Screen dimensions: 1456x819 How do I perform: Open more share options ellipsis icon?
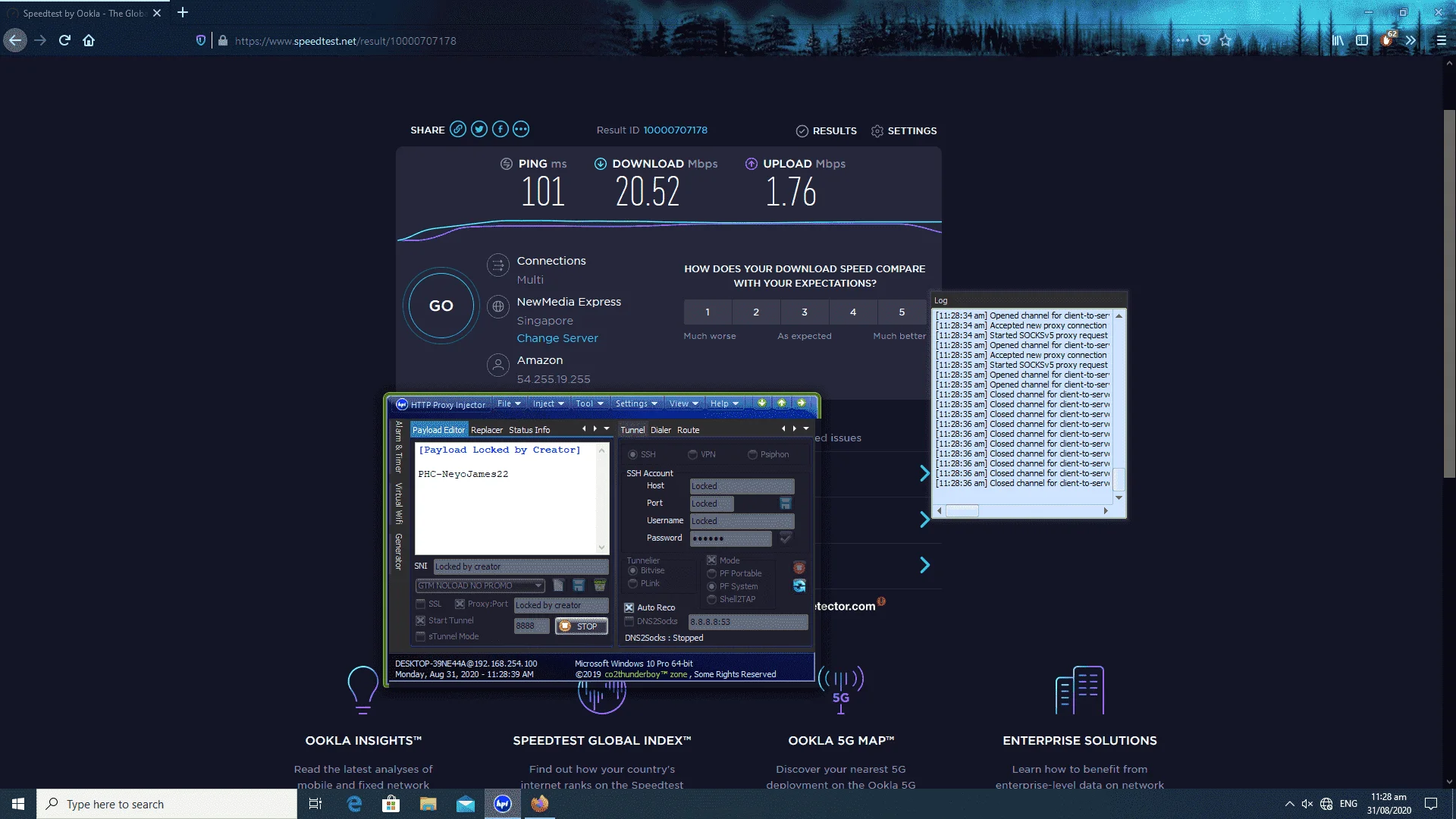521,130
